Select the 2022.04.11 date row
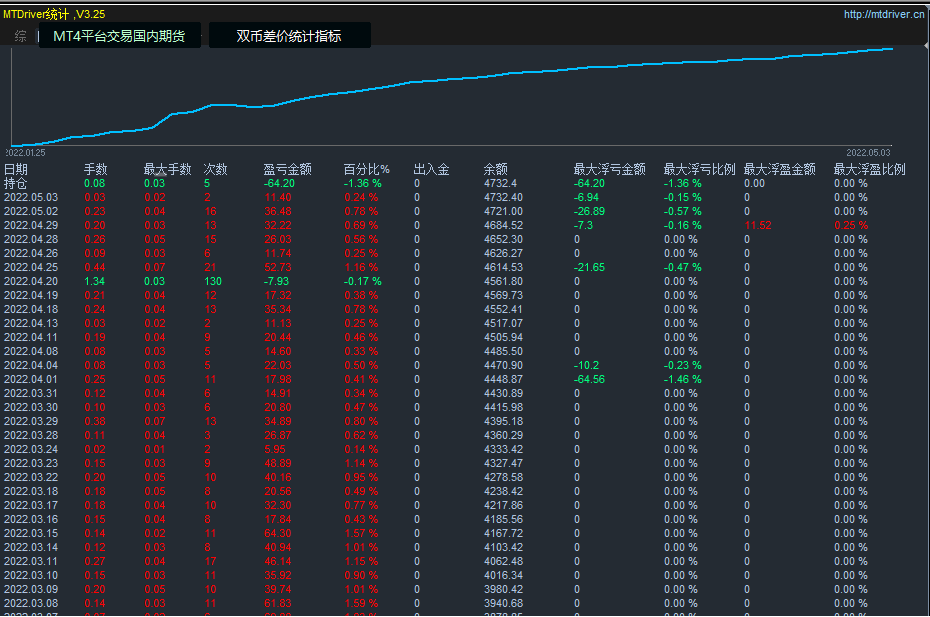Screen dimensions: 930x617 [31, 338]
